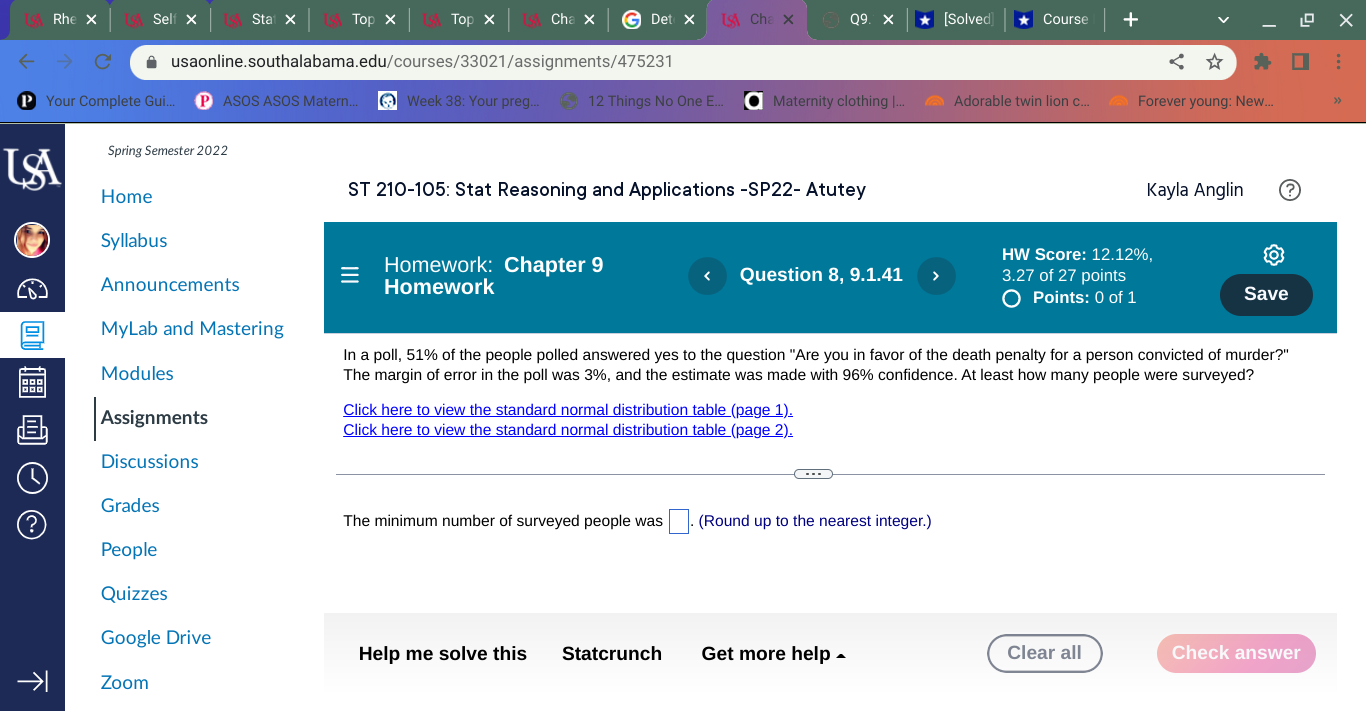Viewport: 1366px width, 711px height.
Task: Switch to the 'Q9.' tab
Action: [x=858, y=19]
